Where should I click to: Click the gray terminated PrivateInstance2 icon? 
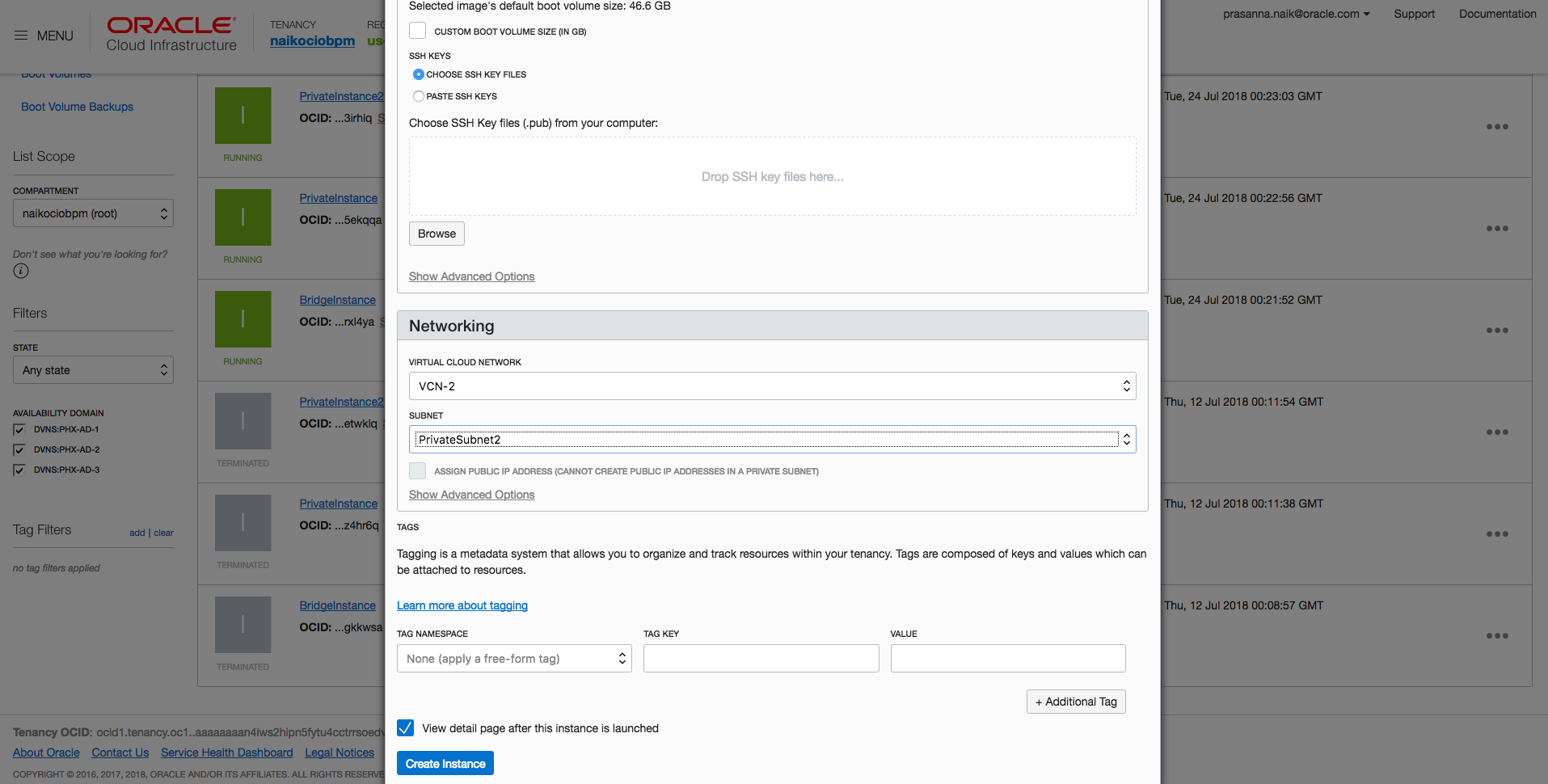(243, 421)
